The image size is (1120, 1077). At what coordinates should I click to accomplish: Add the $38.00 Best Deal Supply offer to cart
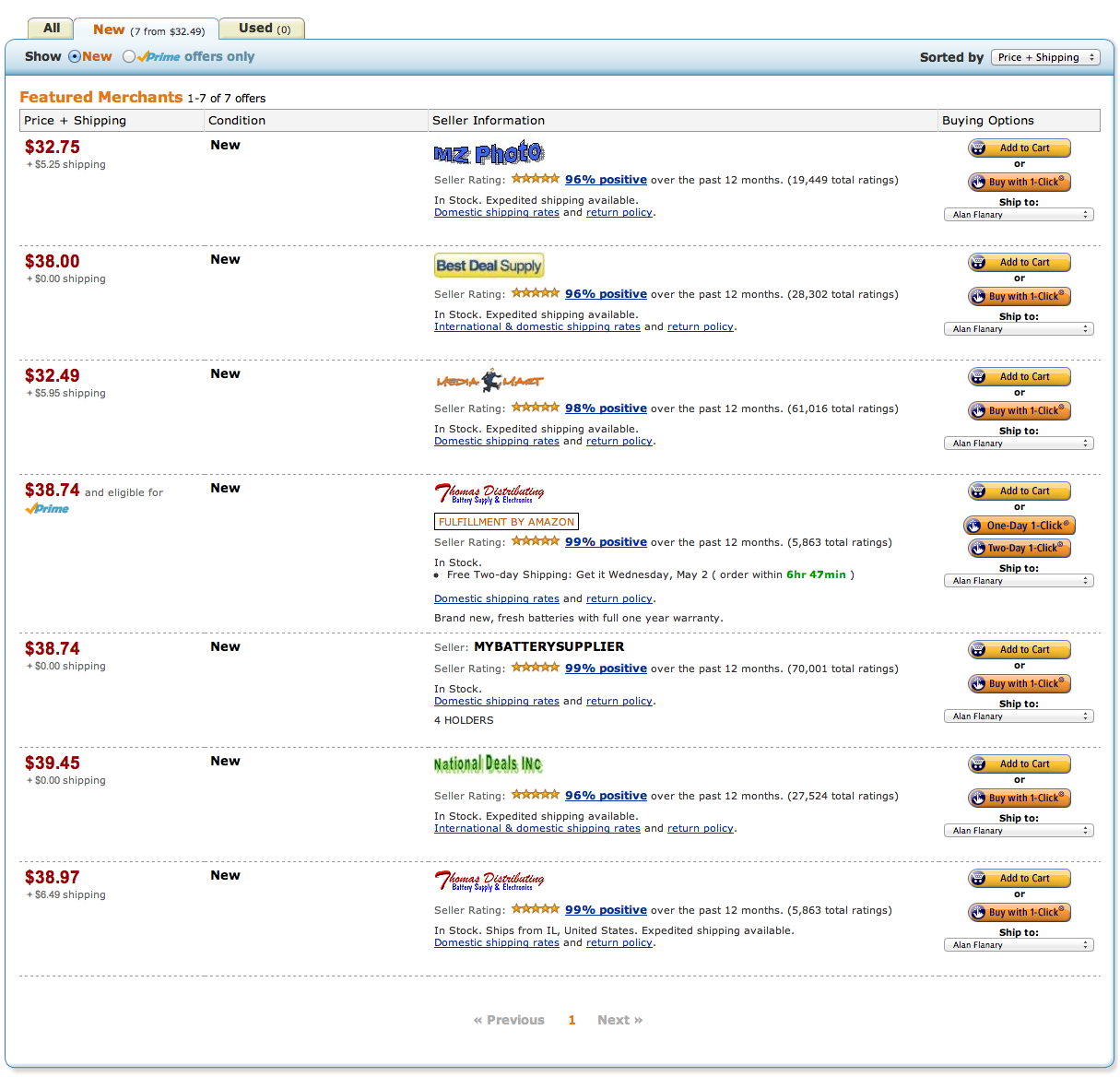point(1020,262)
